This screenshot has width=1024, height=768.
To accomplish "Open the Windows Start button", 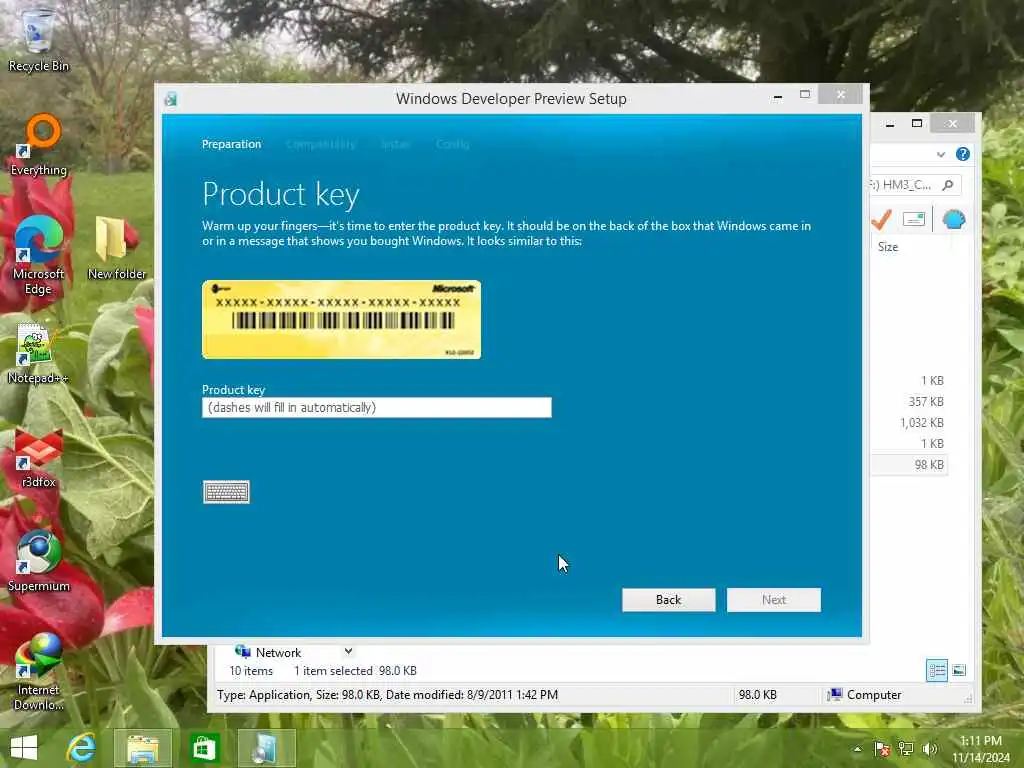I will tap(24, 748).
